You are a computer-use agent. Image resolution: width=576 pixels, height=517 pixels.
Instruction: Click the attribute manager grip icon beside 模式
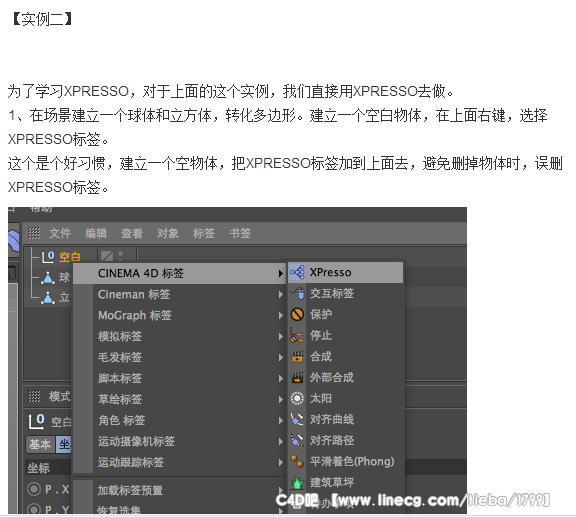[34, 396]
